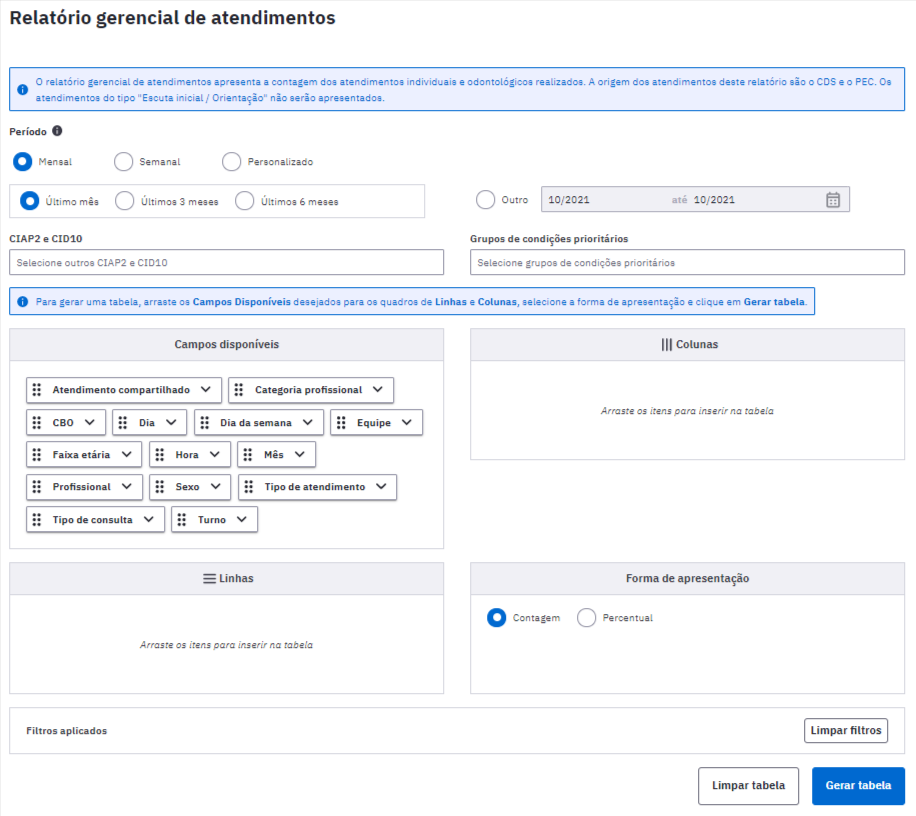Grab the drag handle of Atendimento compartilhado
The height and width of the screenshot is (816, 916).
[37, 390]
